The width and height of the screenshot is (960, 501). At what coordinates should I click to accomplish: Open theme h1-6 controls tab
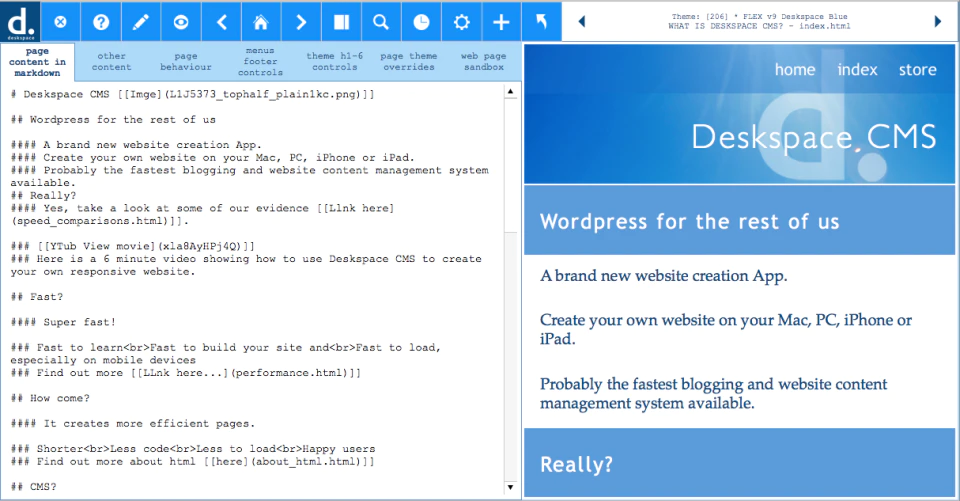point(335,61)
